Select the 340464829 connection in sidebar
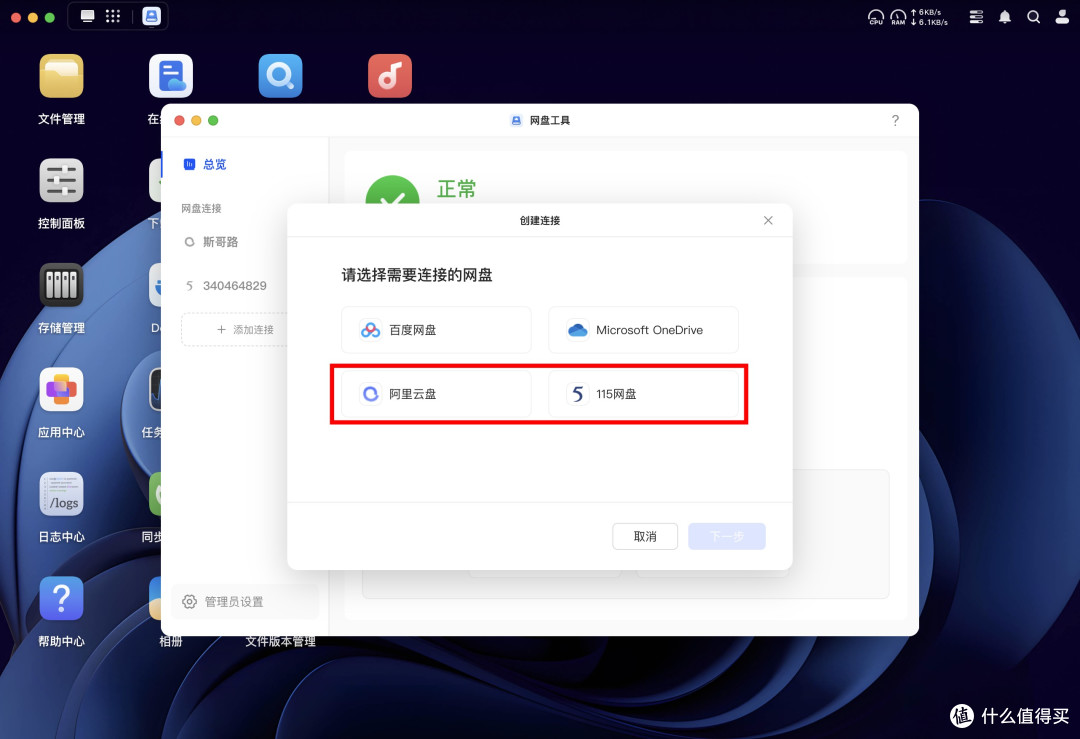The image size is (1080, 739). click(234, 286)
